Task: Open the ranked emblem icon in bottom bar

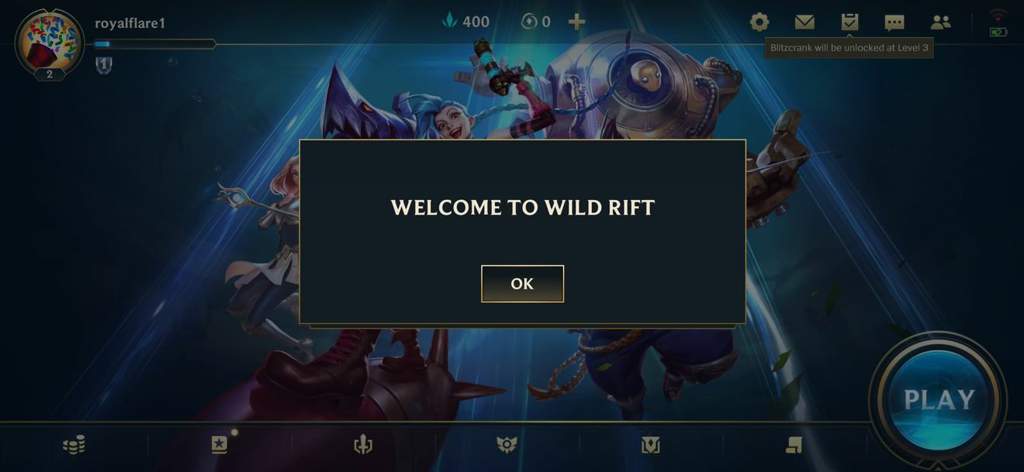Action: tap(506, 445)
